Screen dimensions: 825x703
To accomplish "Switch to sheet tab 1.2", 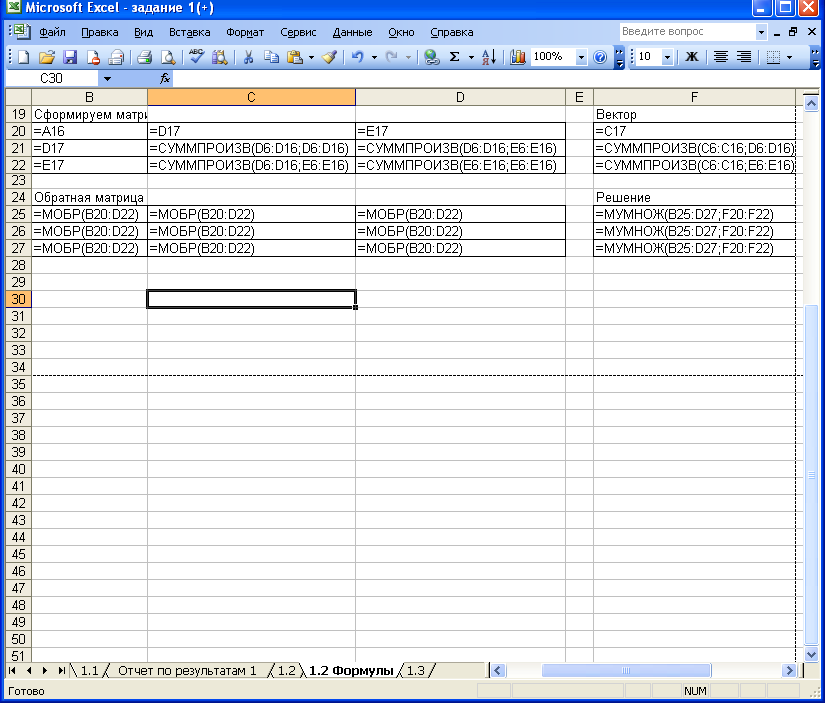I will (286, 670).
